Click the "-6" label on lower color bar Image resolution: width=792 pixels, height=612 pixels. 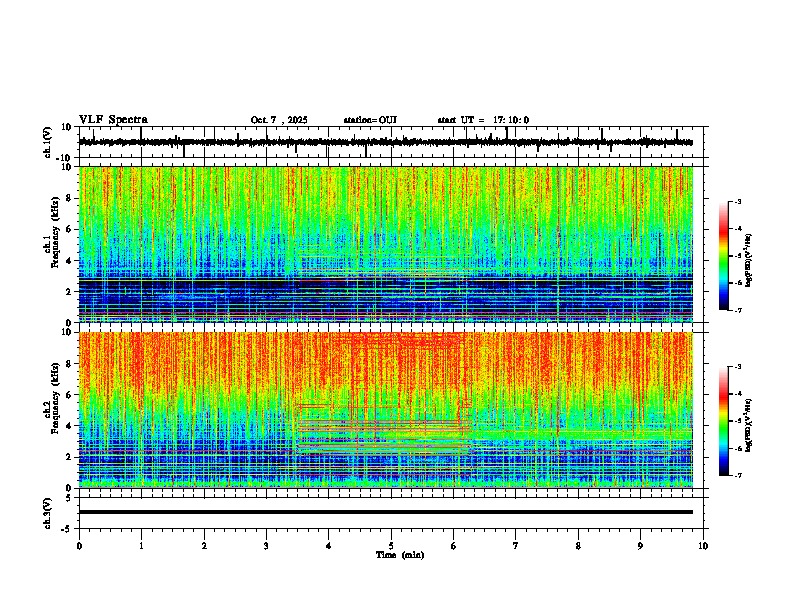[737, 448]
